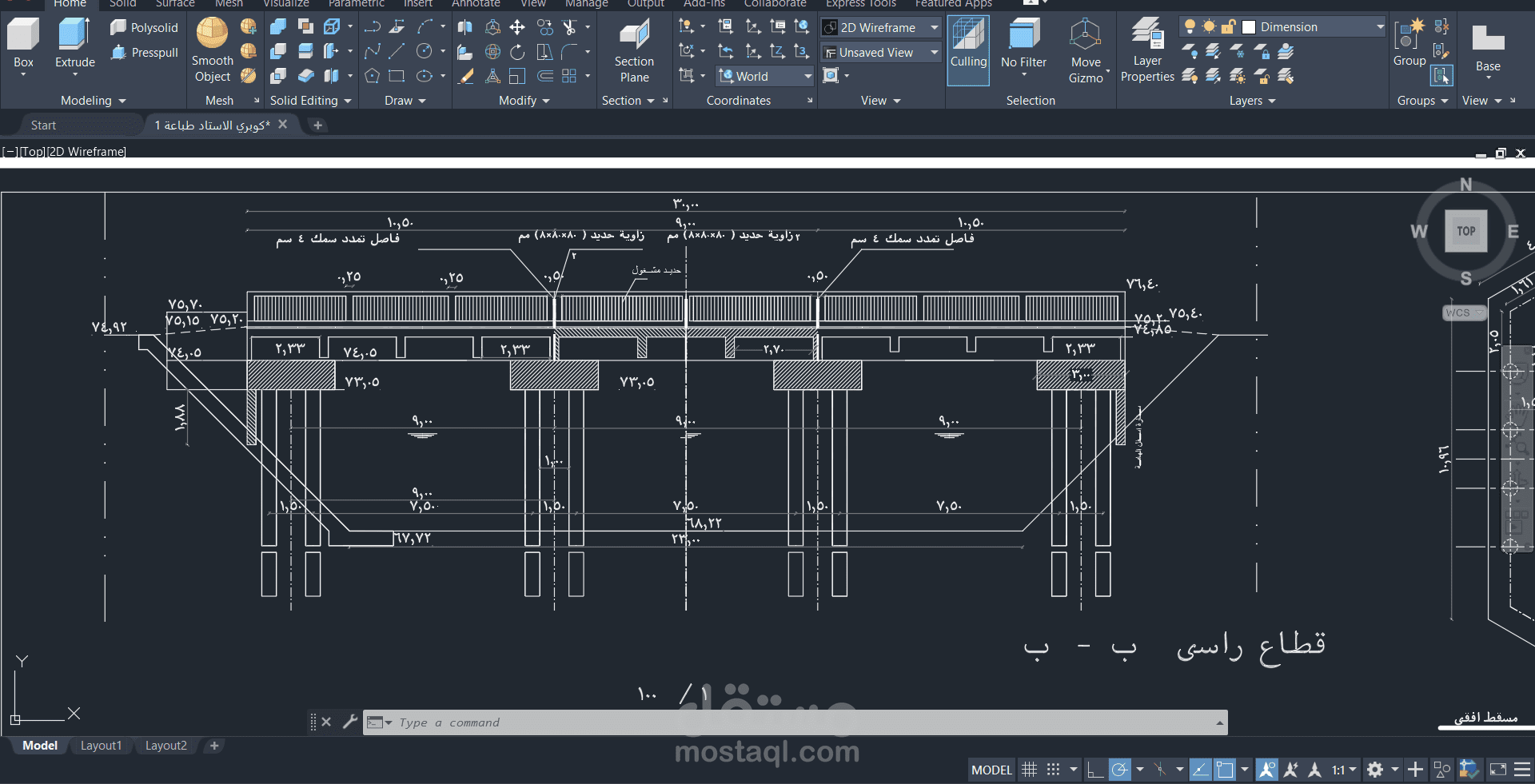
Task: Open the Customization menu in status bar
Action: pos(1522,770)
